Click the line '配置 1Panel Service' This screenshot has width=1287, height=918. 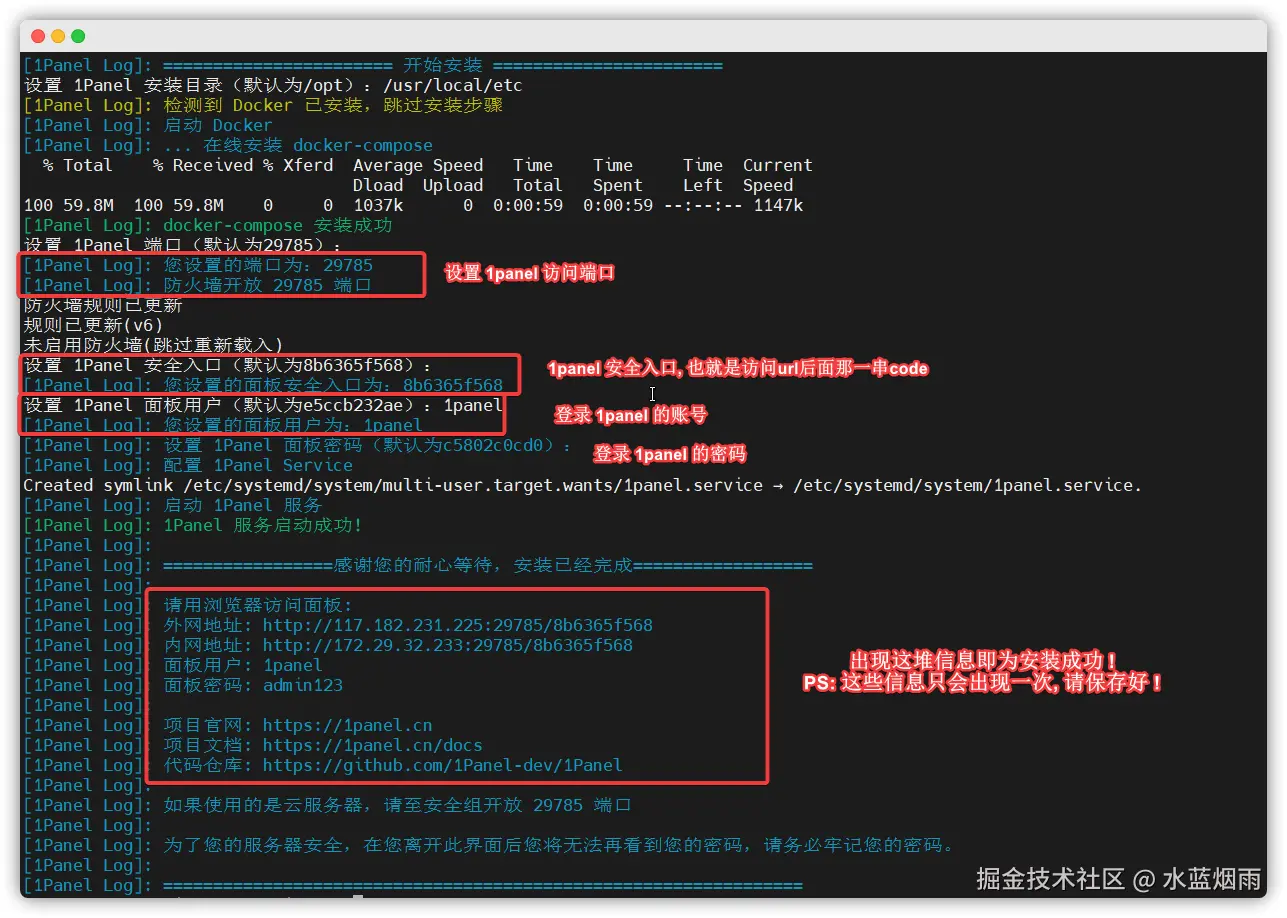pyautogui.click(x=257, y=465)
